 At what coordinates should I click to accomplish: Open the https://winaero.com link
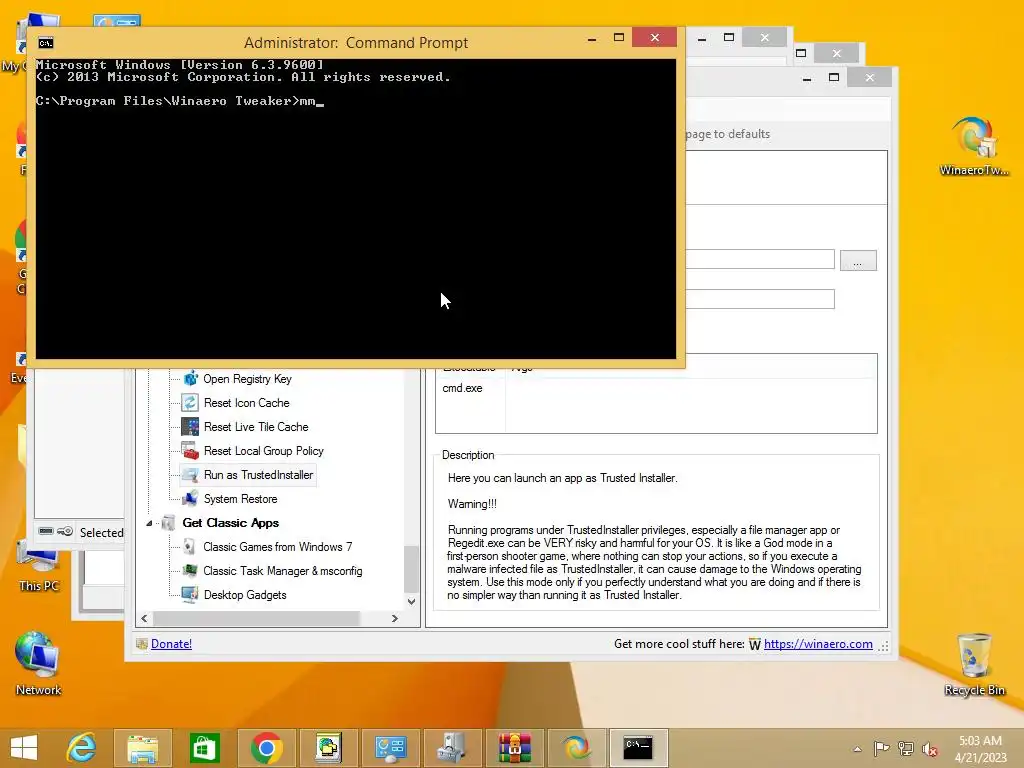click(x=818, y=644)
